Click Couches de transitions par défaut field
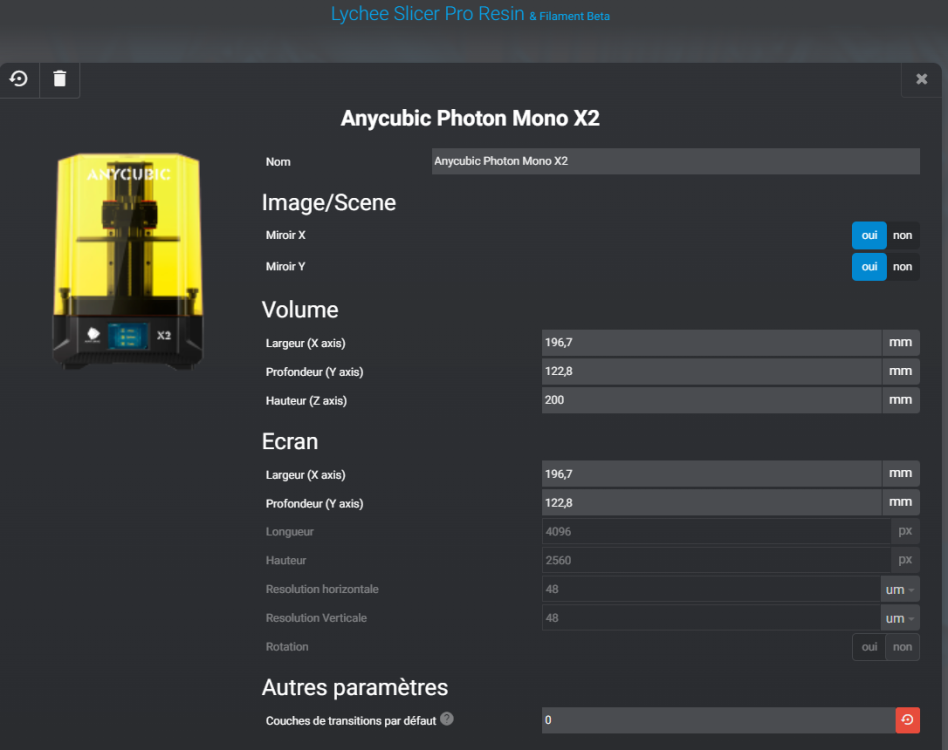 [x=718, y=720]
